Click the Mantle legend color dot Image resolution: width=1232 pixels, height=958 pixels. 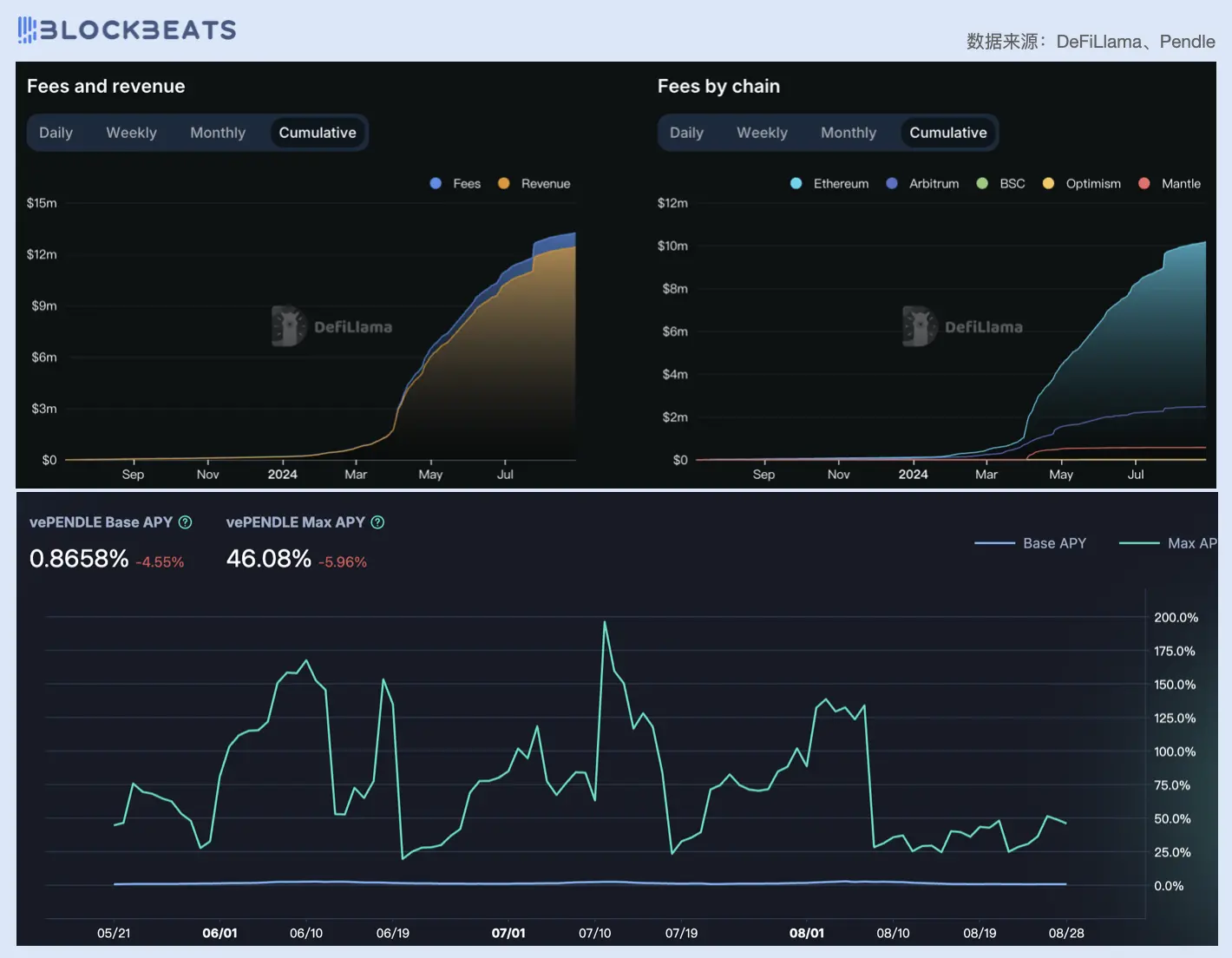[1144, 183]
